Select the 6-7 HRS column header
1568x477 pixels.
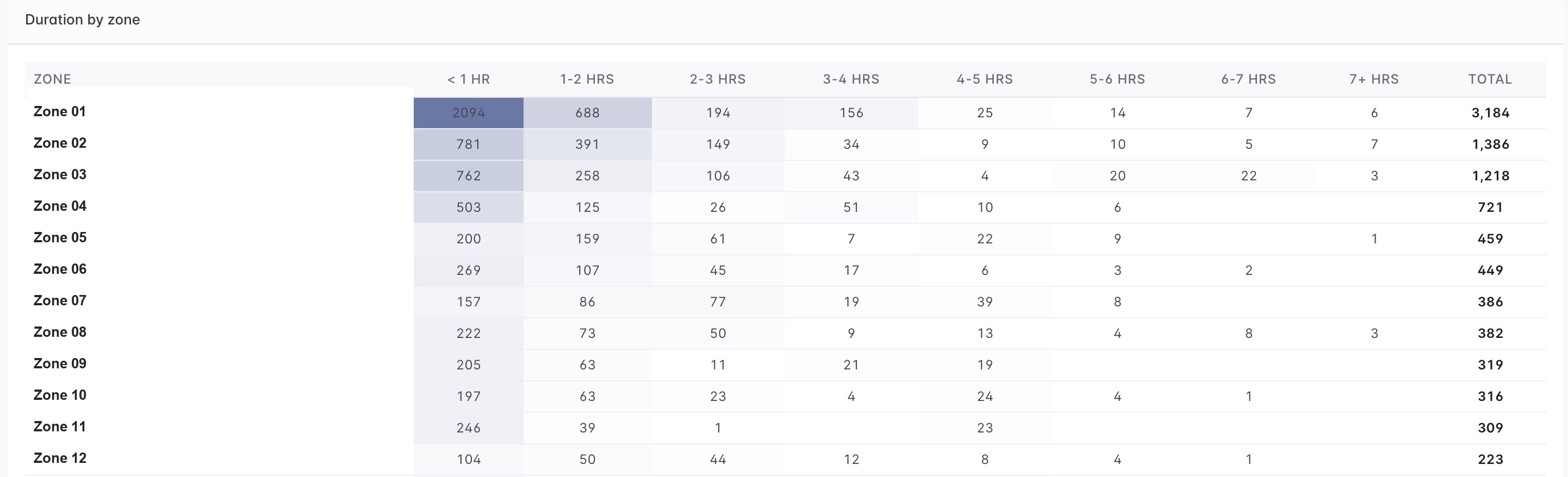[x=1248, y=79]
